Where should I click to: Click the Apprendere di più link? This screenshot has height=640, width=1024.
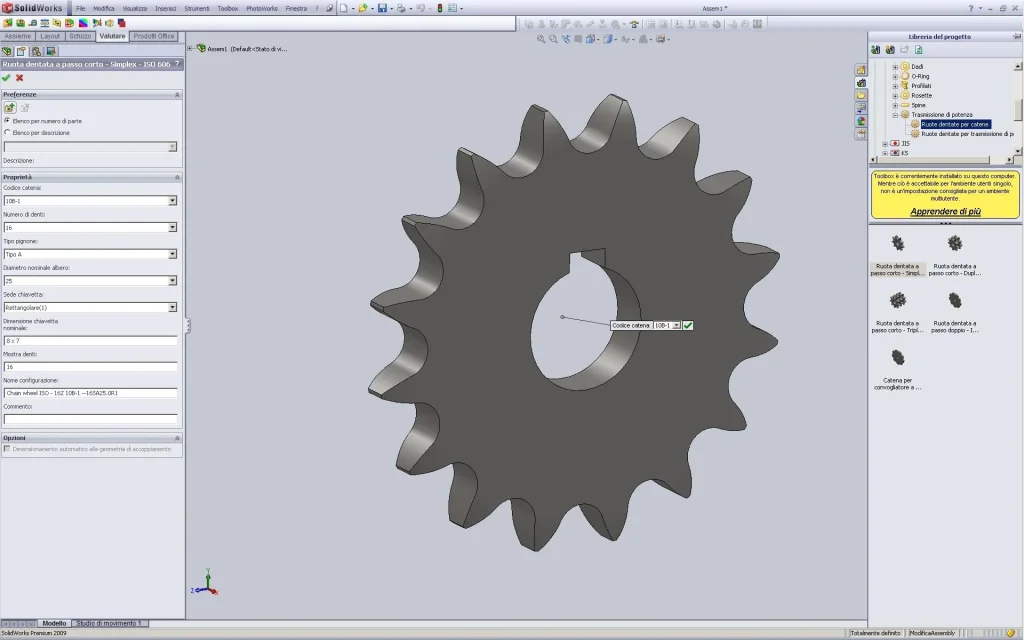click(945, 212)
